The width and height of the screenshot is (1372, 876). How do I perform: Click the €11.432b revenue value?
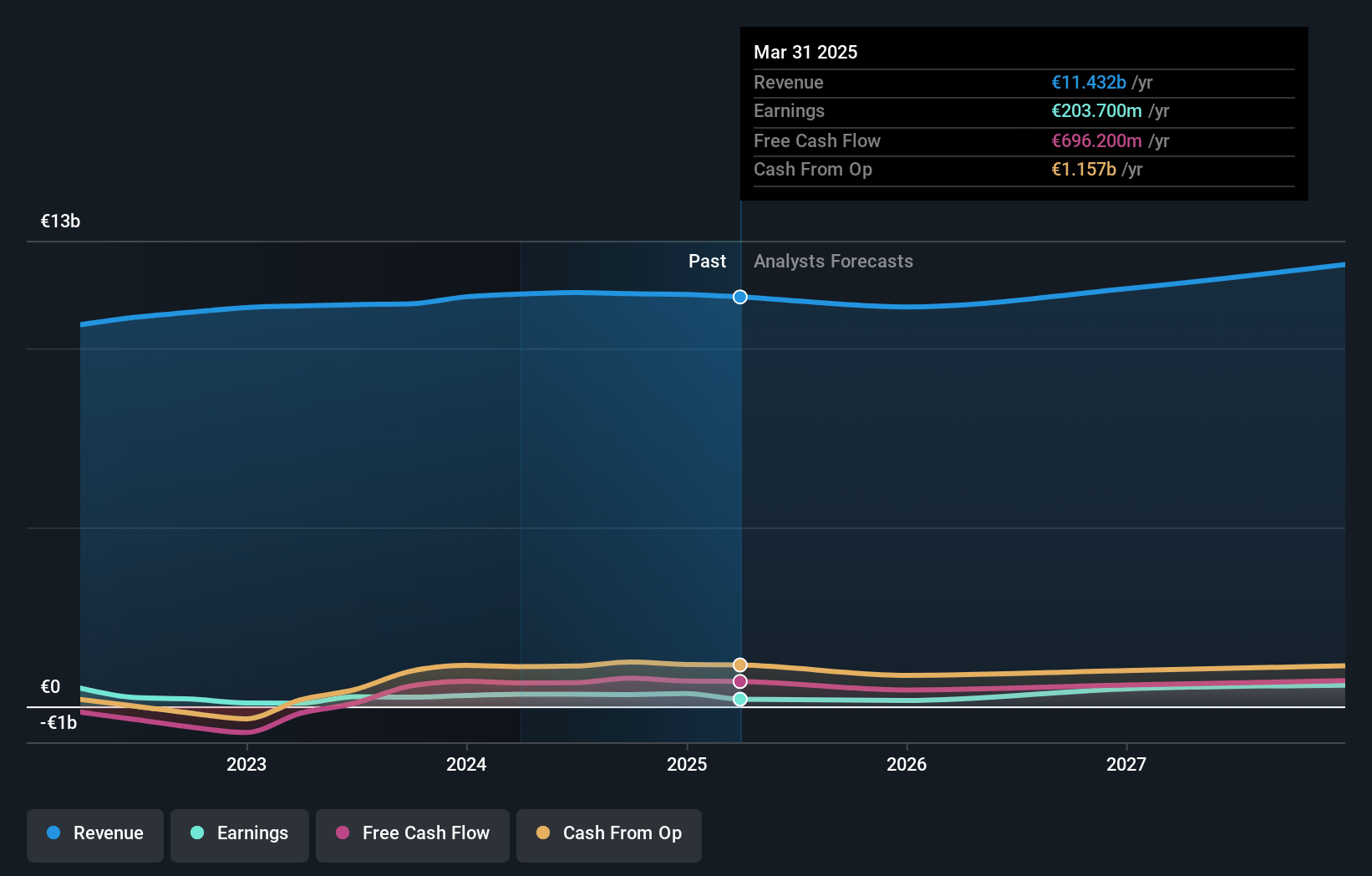[1089, 83]
